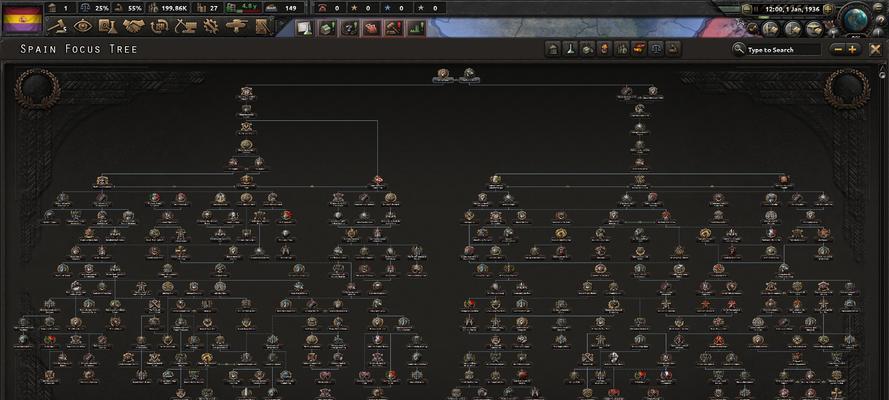Viewport: 889px width, 400px height.
Task: Select the right focus of the top-center pair
Action: (x=469, y=74)
